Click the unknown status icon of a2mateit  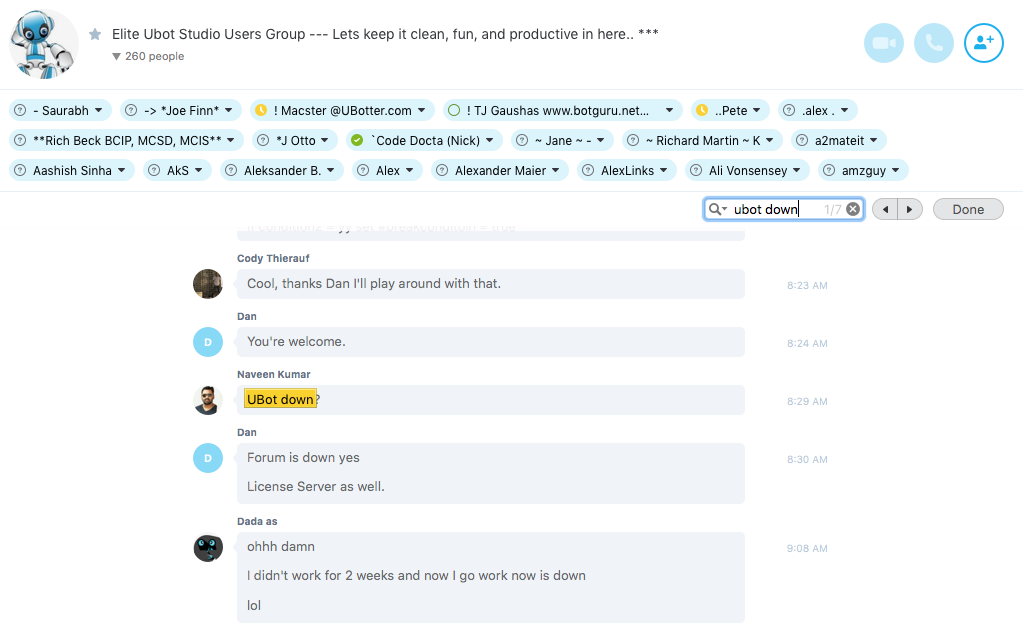click(802, 140)
